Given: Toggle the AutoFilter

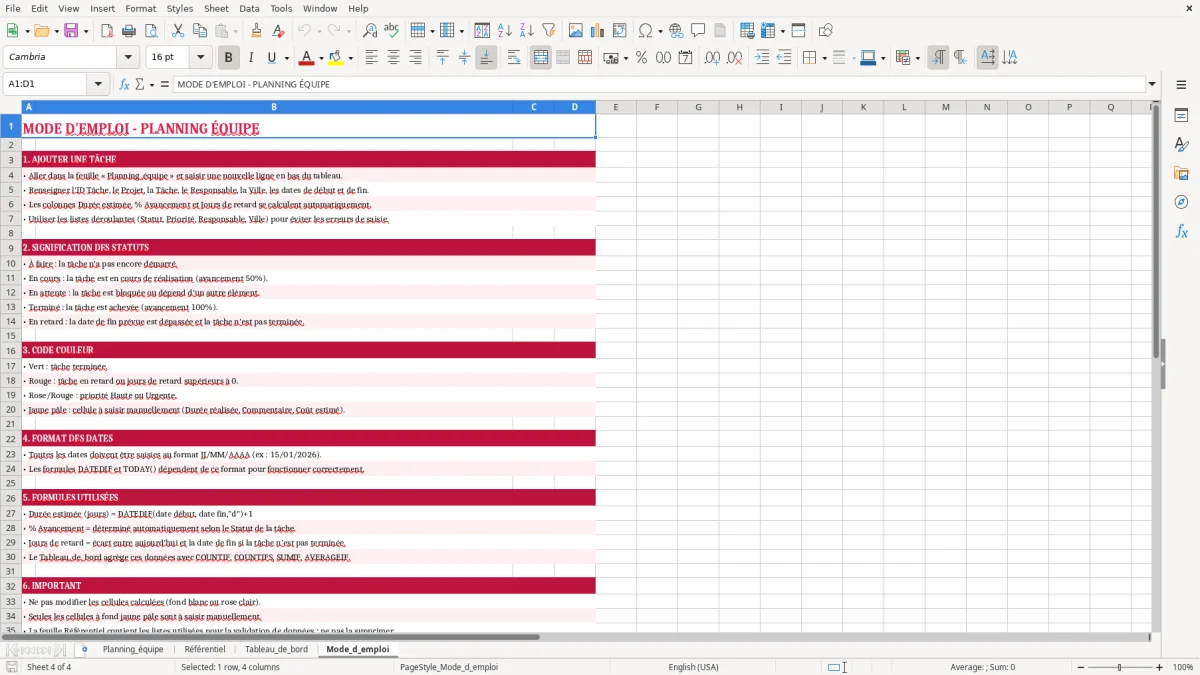Looking at the screenshot, I should [548, 31].
